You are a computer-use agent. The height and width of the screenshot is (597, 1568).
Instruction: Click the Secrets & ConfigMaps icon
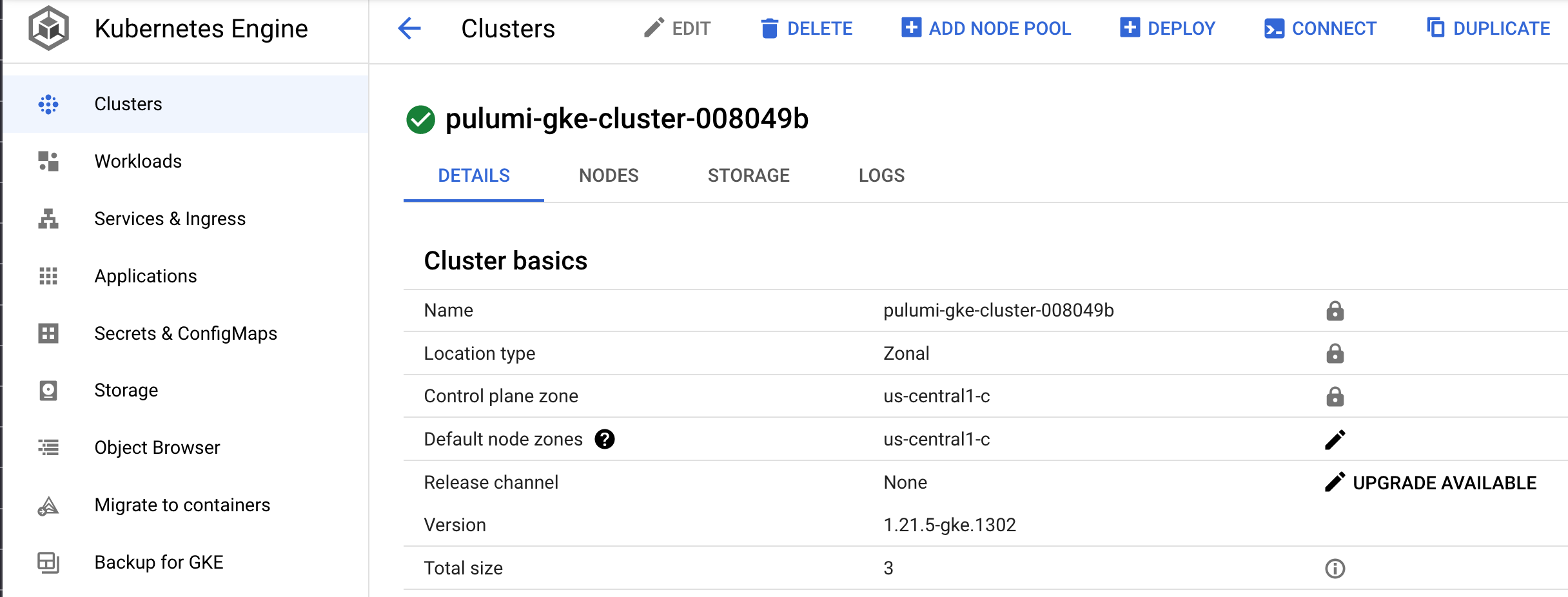pyautogui.click(x=48, y=333)
